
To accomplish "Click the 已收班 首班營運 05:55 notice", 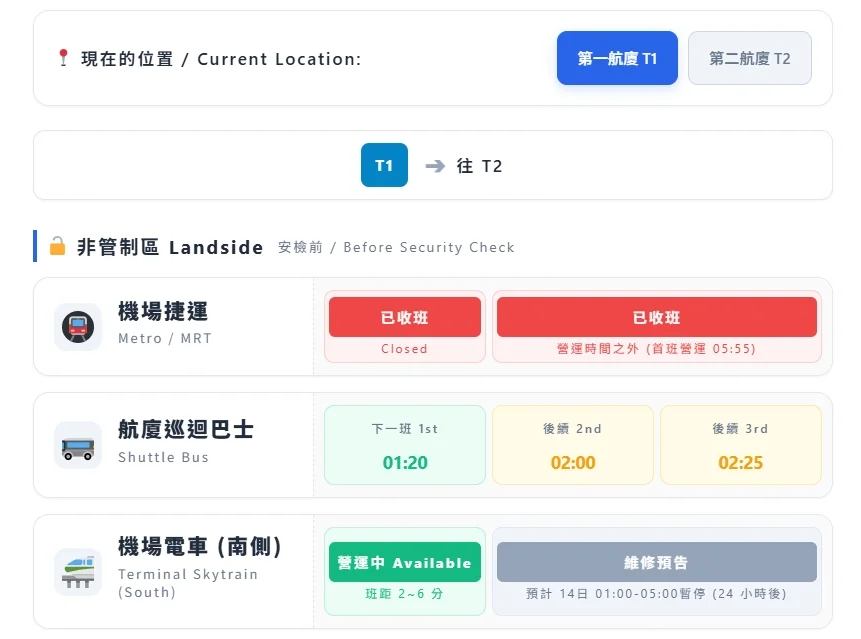I will click(x=657, y=327).
